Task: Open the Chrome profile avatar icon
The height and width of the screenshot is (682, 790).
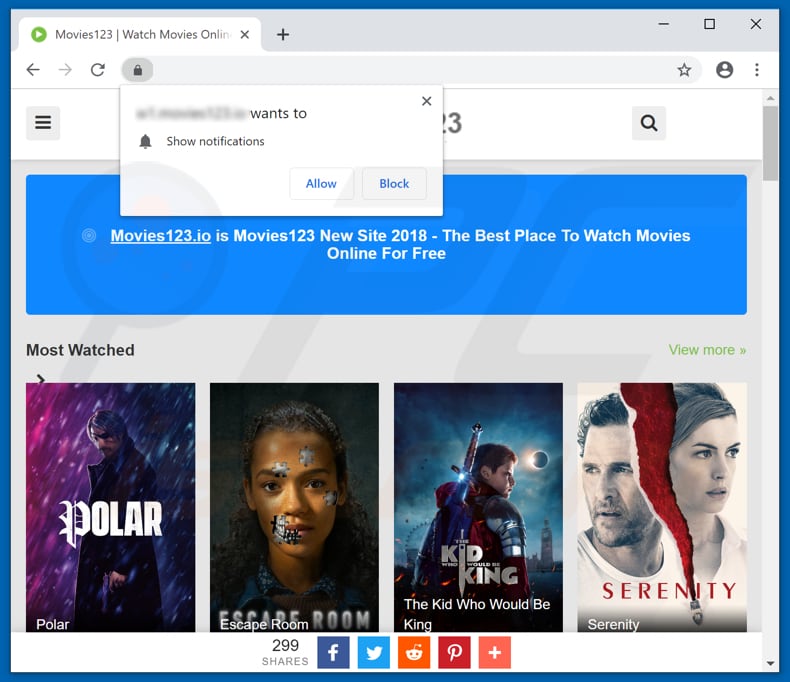Action: click(x=725, y=70)
